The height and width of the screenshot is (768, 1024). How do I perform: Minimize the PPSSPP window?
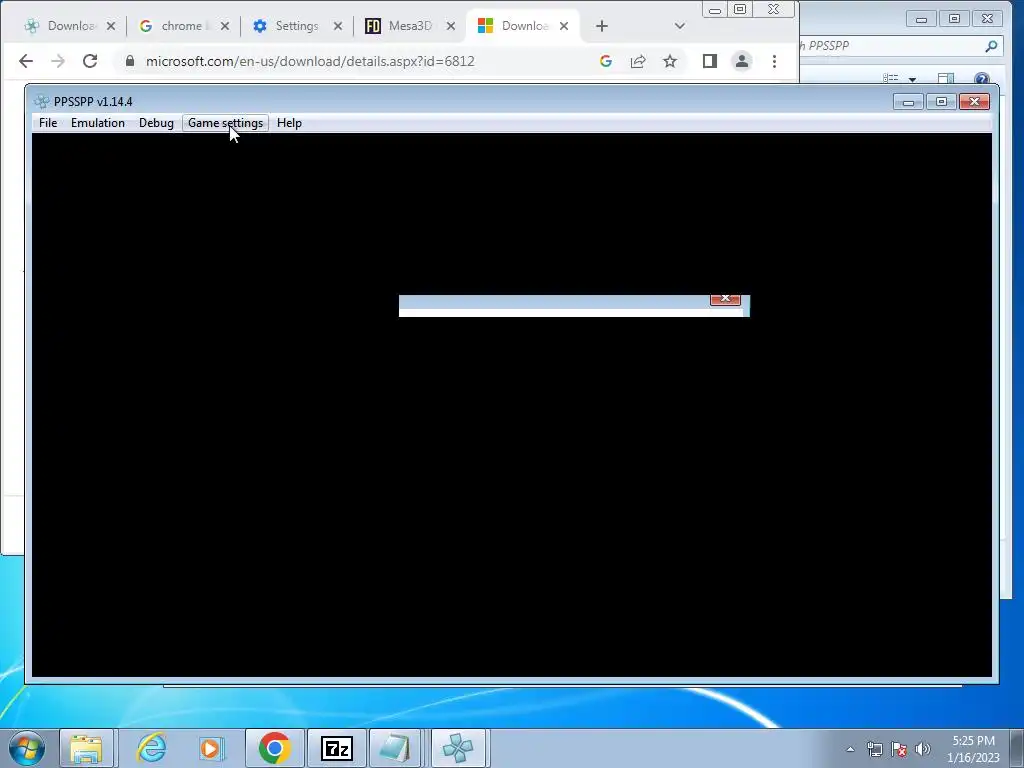(x=908, y=102)
